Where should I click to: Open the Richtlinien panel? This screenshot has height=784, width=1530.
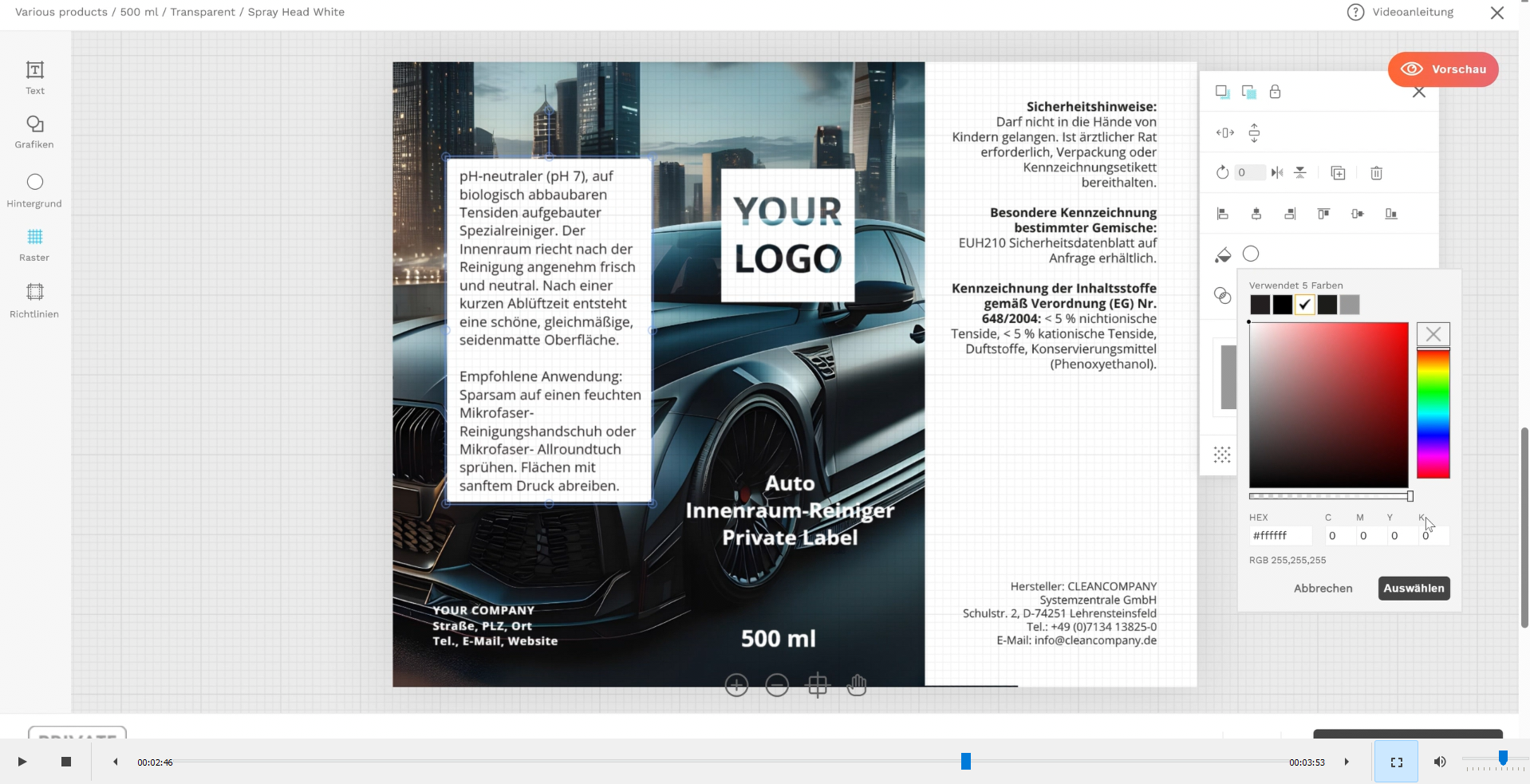click(x=34, y=301)
